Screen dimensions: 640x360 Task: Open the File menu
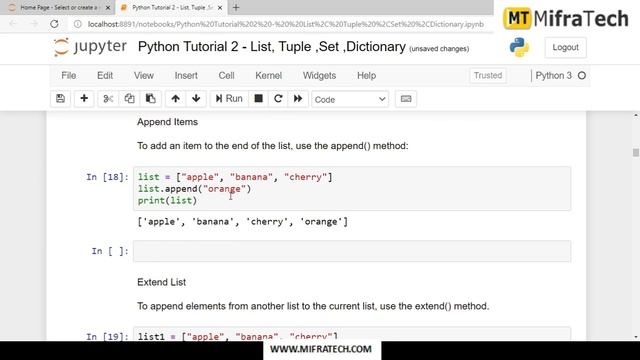pos(69,76)
